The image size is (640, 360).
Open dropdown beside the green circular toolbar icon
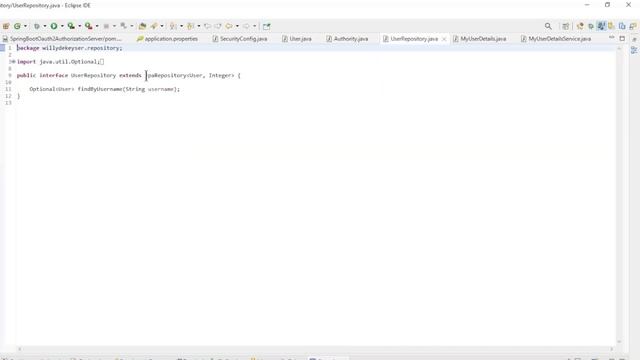click(x=25, y=26)
